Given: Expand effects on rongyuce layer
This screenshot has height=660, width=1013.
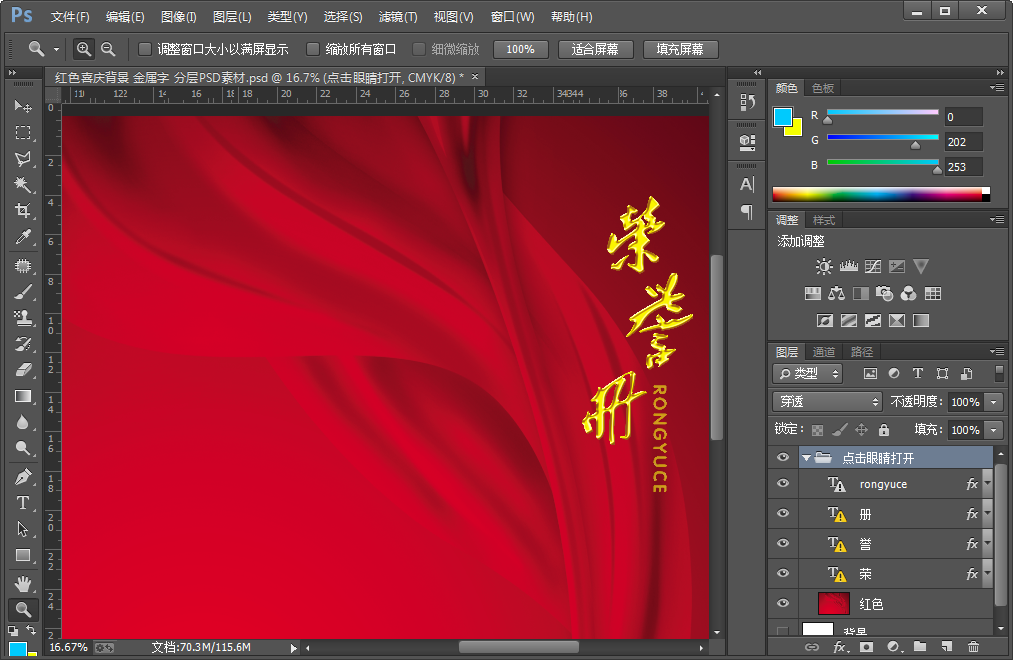Looking at the screenshot, I should click(987, 483).
